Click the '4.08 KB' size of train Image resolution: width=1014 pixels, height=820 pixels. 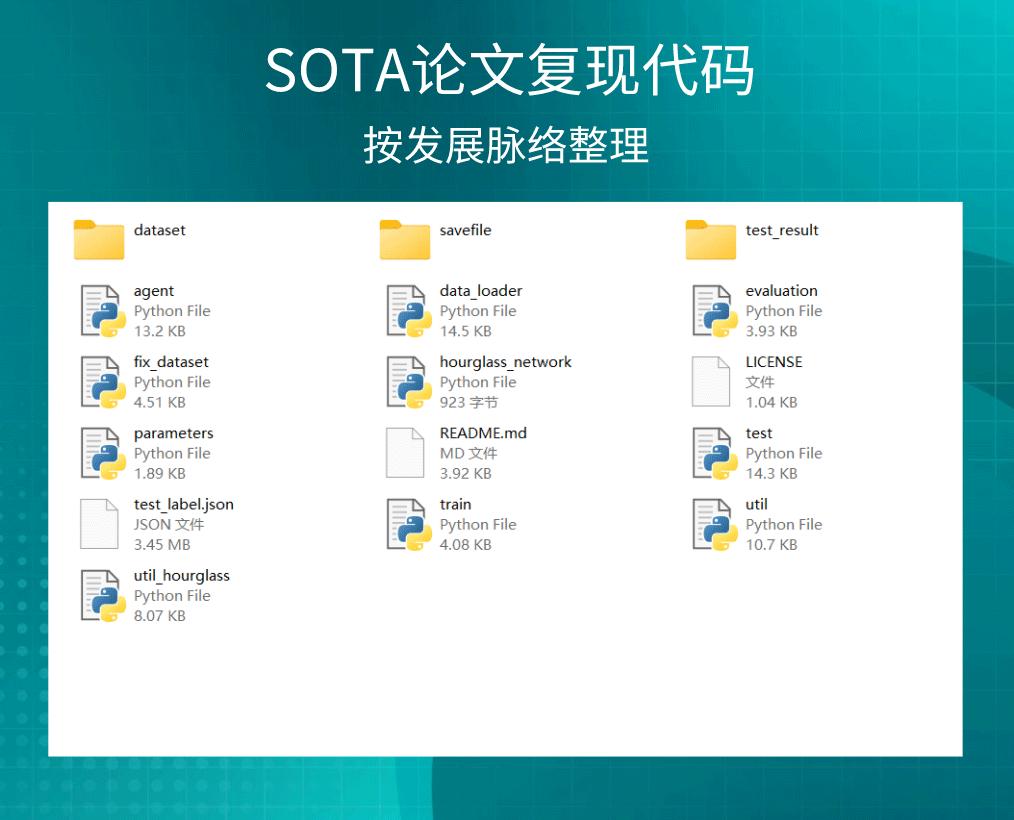[x=466, y=545]
